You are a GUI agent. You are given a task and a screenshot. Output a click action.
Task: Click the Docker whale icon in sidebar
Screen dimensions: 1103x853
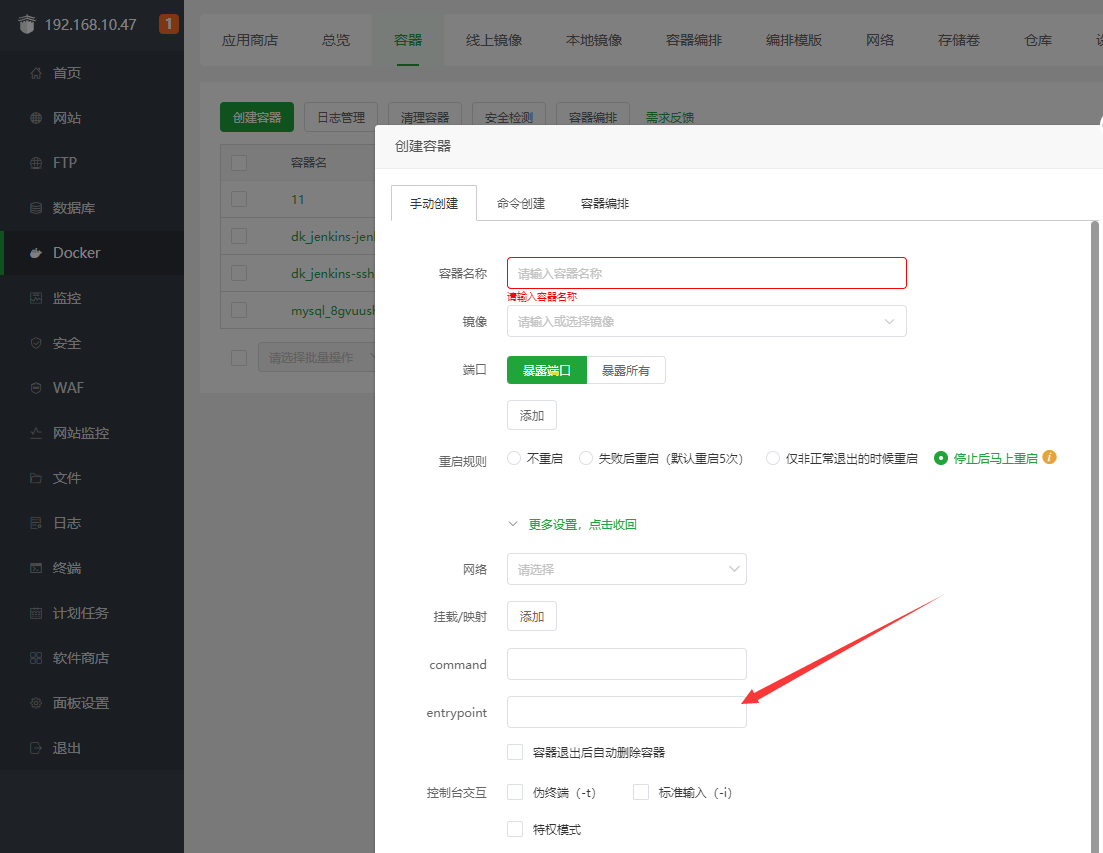click(36, 253)
